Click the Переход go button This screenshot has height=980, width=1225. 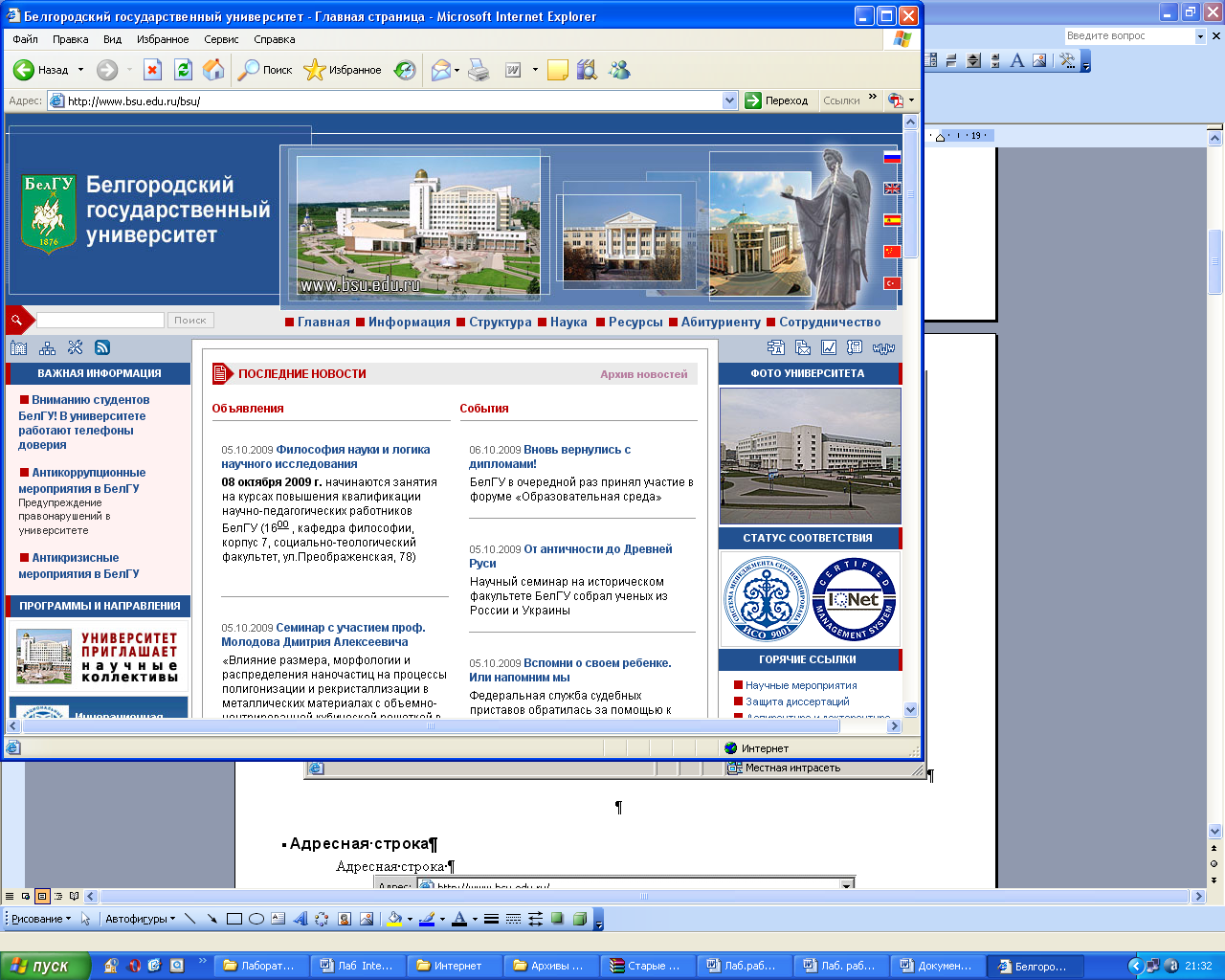click(777, 100)
